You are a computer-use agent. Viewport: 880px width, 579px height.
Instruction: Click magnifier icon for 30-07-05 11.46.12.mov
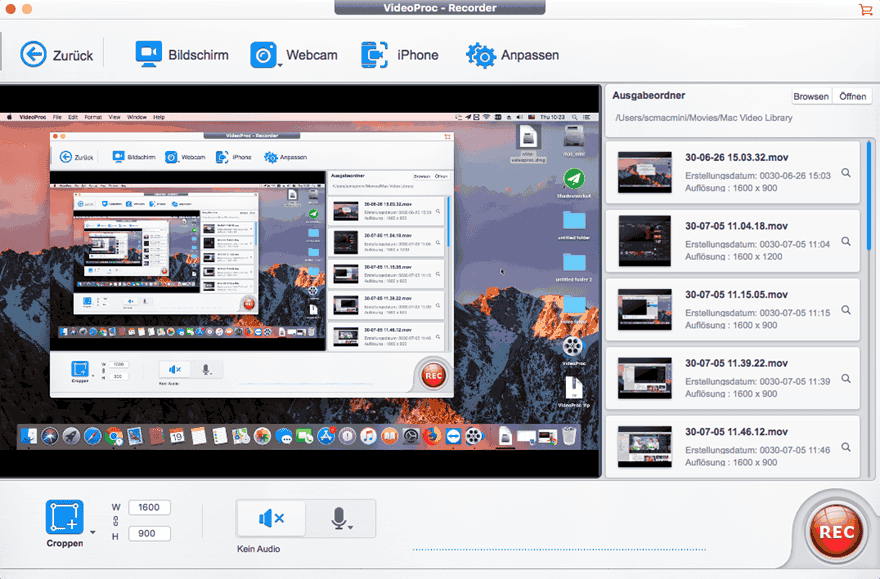click(x=846, y=447)
